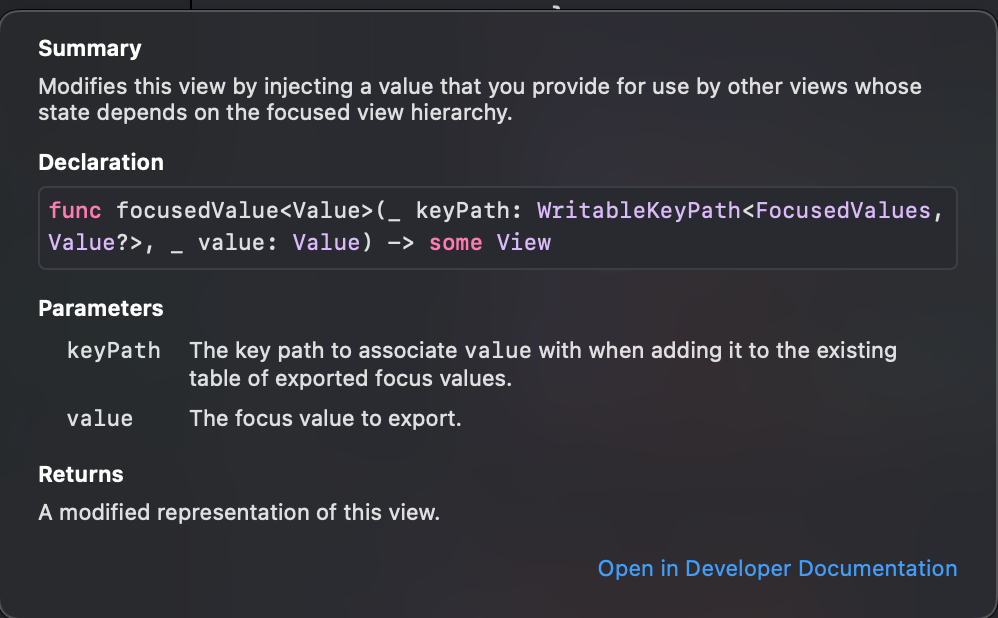Click the Parameters heading
The image size is (998, 618).
click(x=101, y=308)
